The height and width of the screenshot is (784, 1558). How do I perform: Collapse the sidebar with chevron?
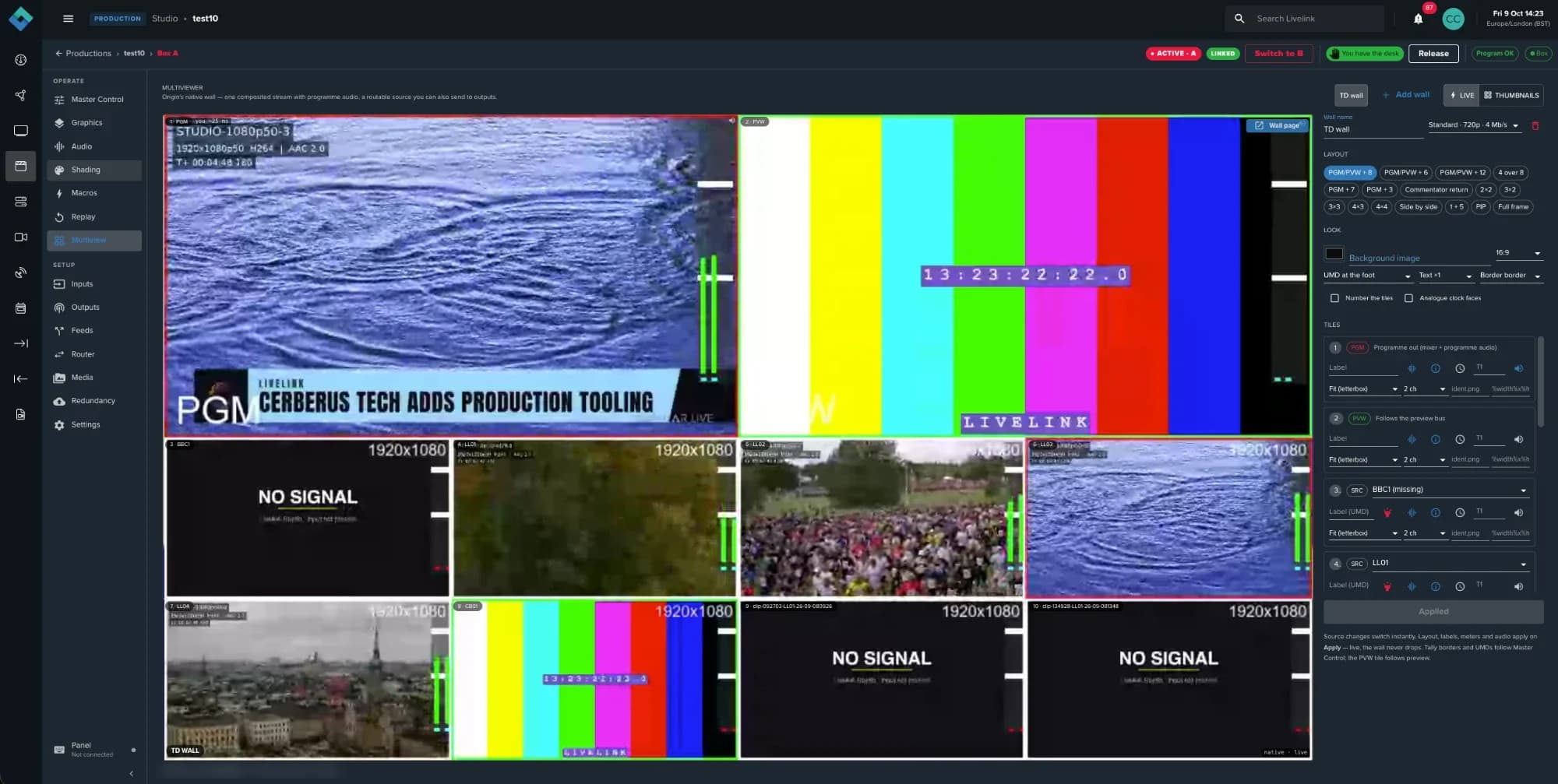(131, 773)
